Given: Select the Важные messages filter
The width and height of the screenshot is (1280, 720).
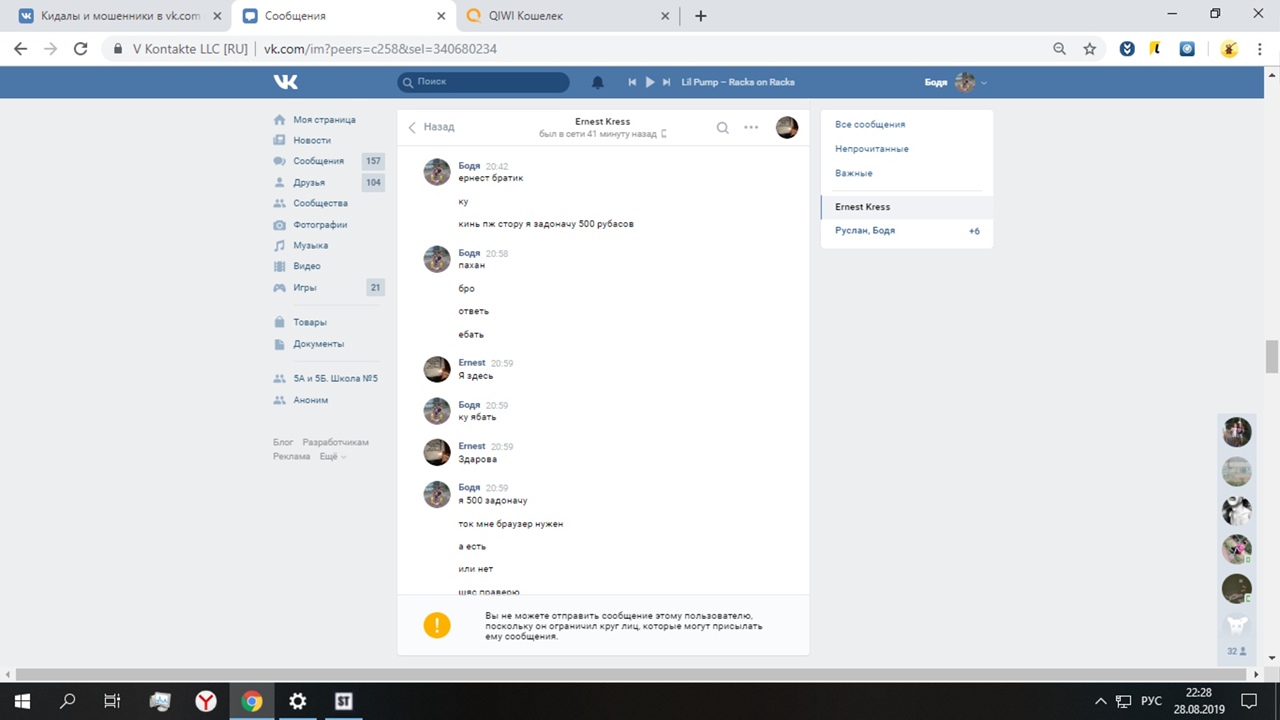Looking at the screenshot, I should point(854,173).
